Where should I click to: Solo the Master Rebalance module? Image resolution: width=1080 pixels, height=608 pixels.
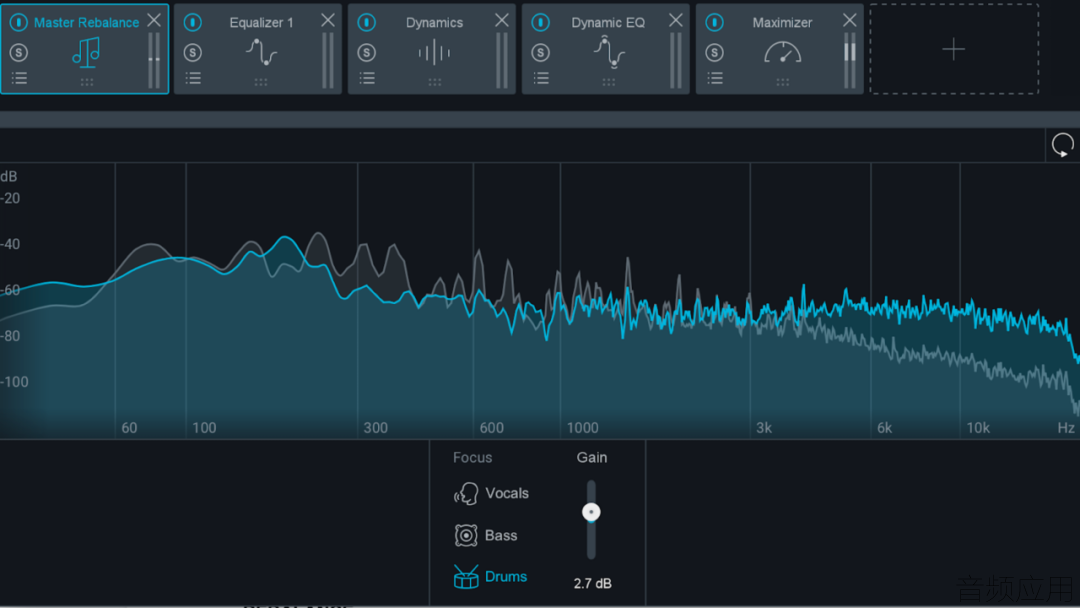[x=19, y=52]
